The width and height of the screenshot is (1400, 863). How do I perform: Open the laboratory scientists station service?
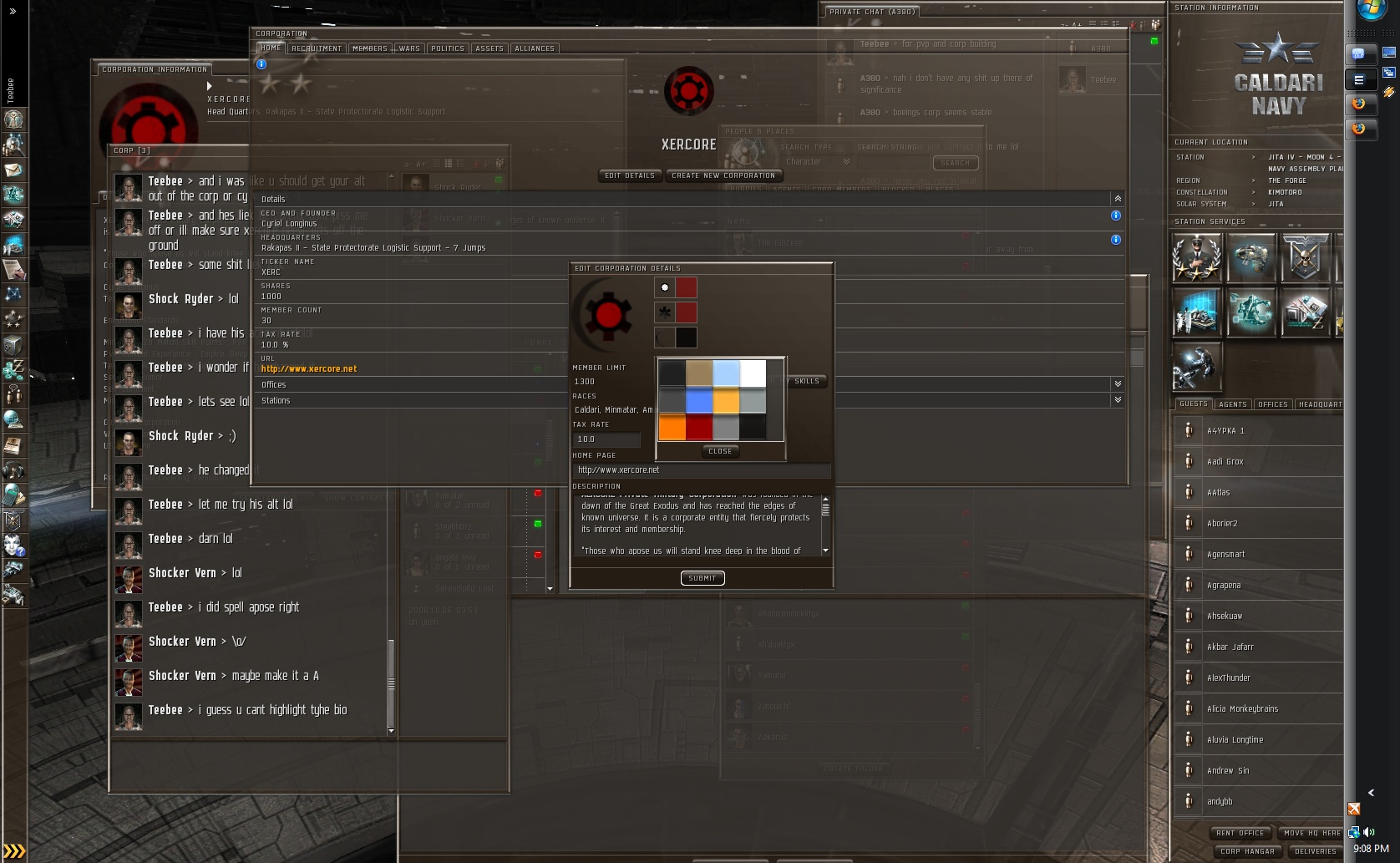[x=1197, y=312]
